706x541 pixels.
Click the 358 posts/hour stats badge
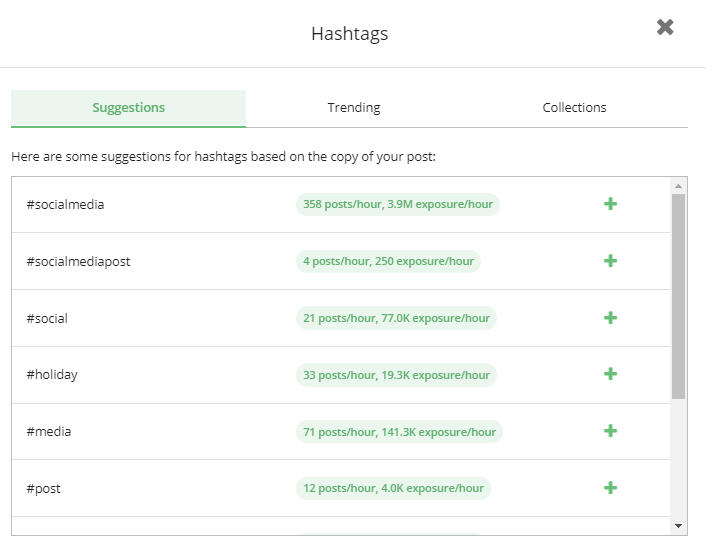point(398,205)
